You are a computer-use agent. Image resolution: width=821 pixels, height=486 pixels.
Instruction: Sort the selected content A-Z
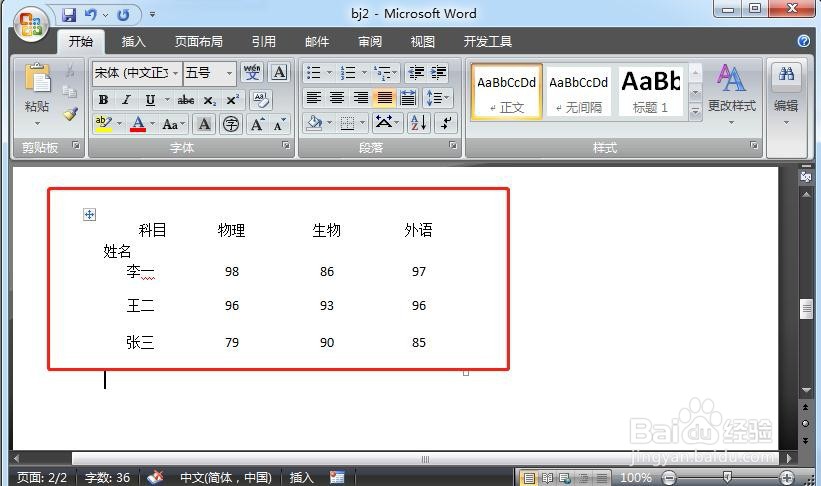coord(419,123)
